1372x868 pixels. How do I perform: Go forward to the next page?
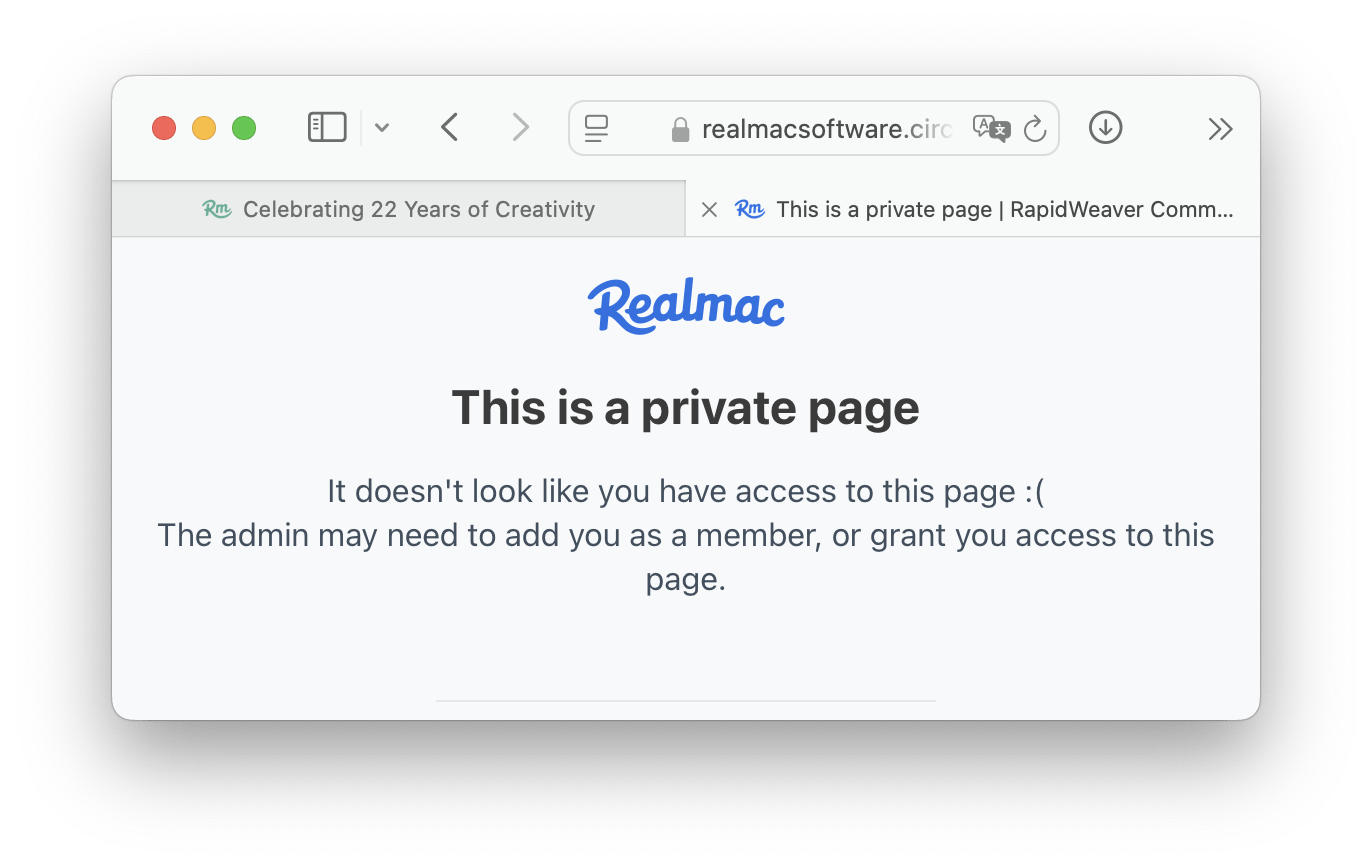(520, 128)
